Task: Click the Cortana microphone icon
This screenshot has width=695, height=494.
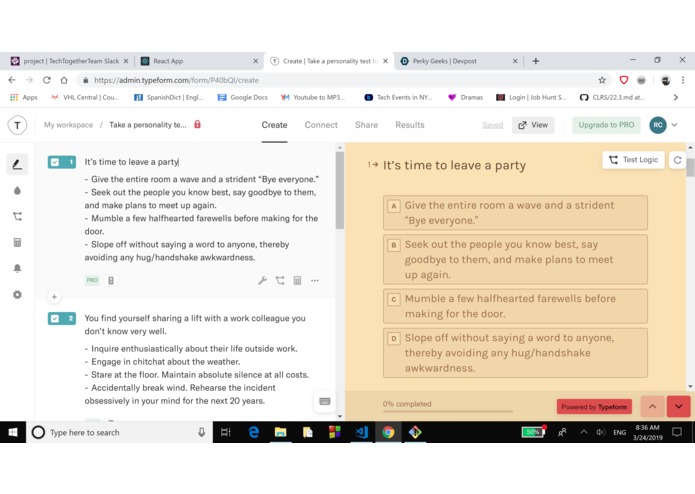Action: (202, 432)
